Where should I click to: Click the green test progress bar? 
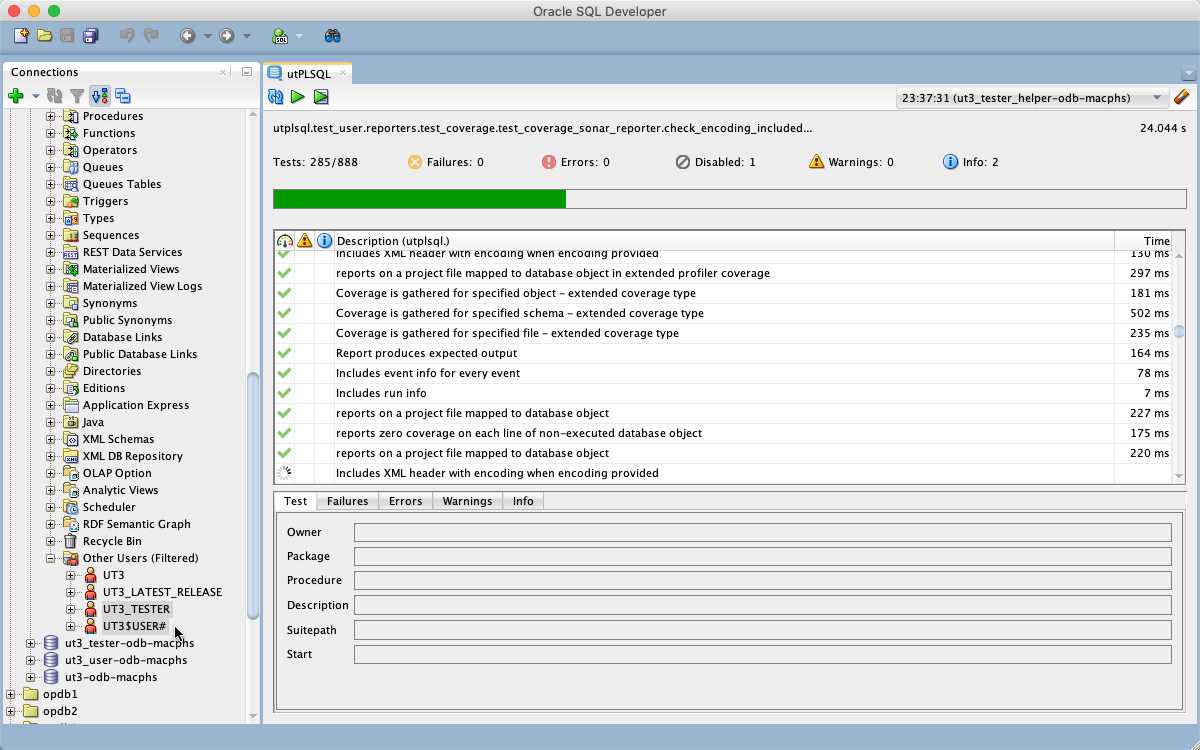(420, 199)
